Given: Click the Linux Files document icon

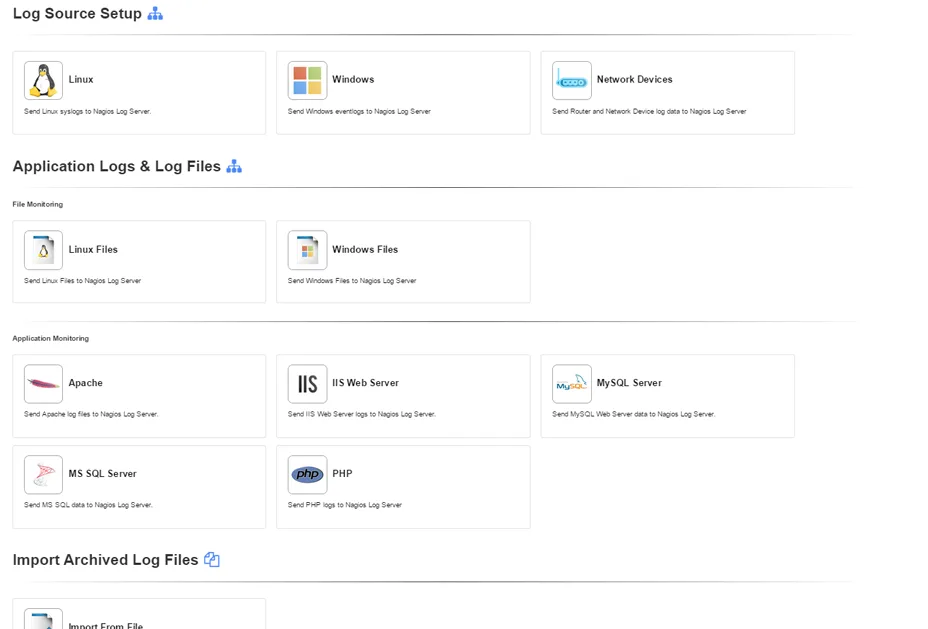Looking at the screenshot, I should coord(43,250).
